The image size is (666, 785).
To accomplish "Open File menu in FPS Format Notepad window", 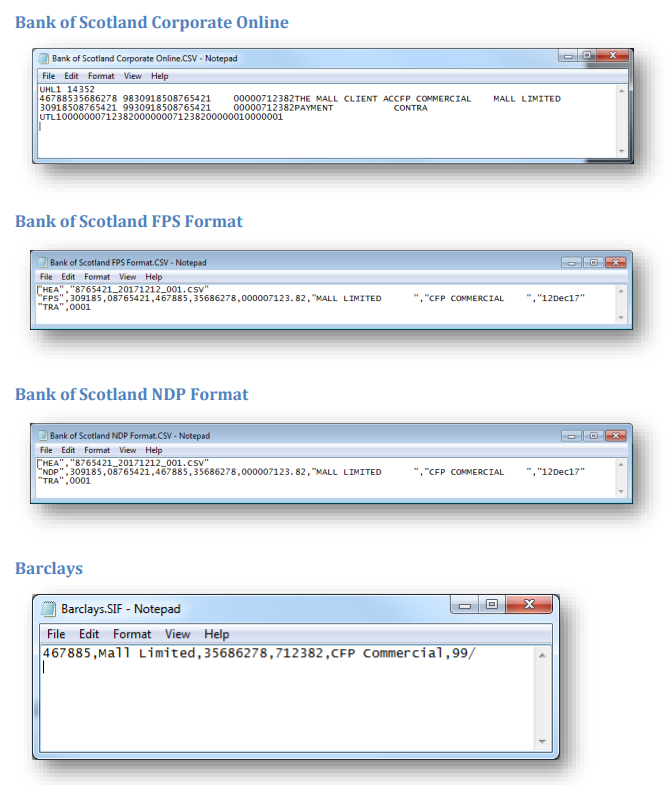I will tap(46, 277).
